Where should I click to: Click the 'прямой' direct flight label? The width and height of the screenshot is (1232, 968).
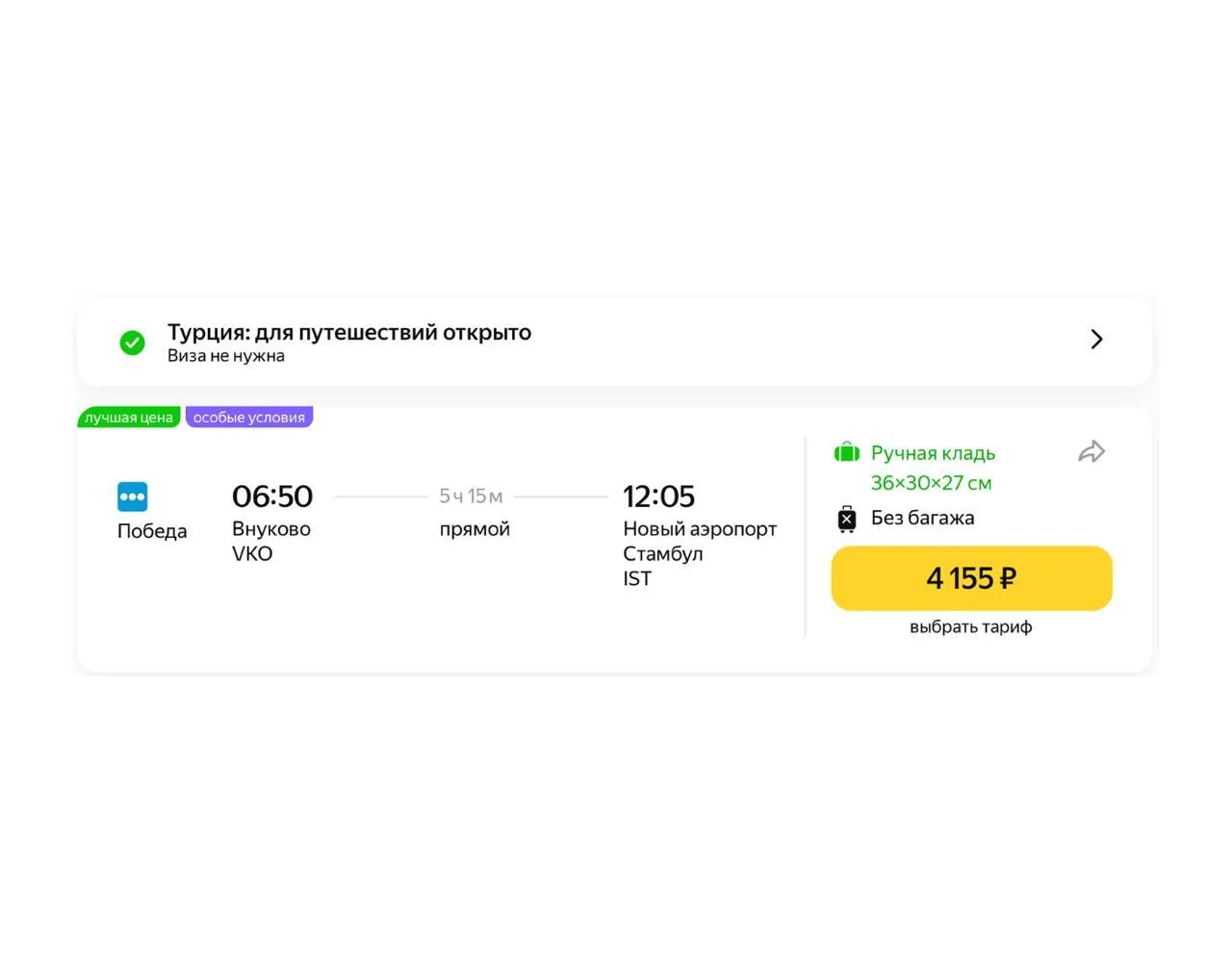click(x=475, y=529)
